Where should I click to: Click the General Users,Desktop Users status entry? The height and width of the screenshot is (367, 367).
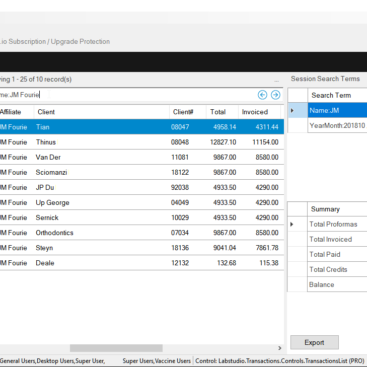(52, 361)
